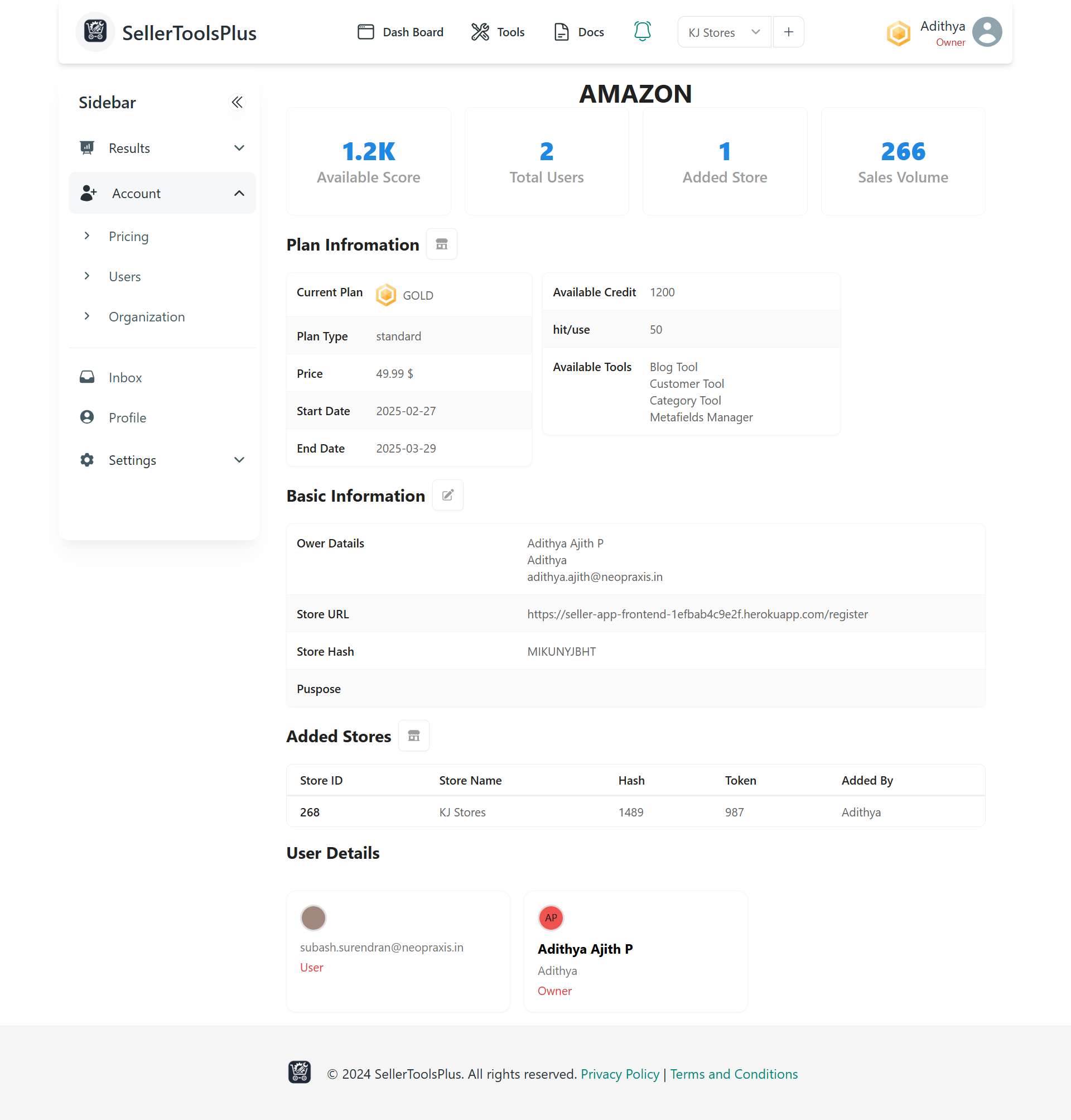Screen dimensions: 1071x1120
Task: Collapse the Account sidebar section
Action: point(162,193)
